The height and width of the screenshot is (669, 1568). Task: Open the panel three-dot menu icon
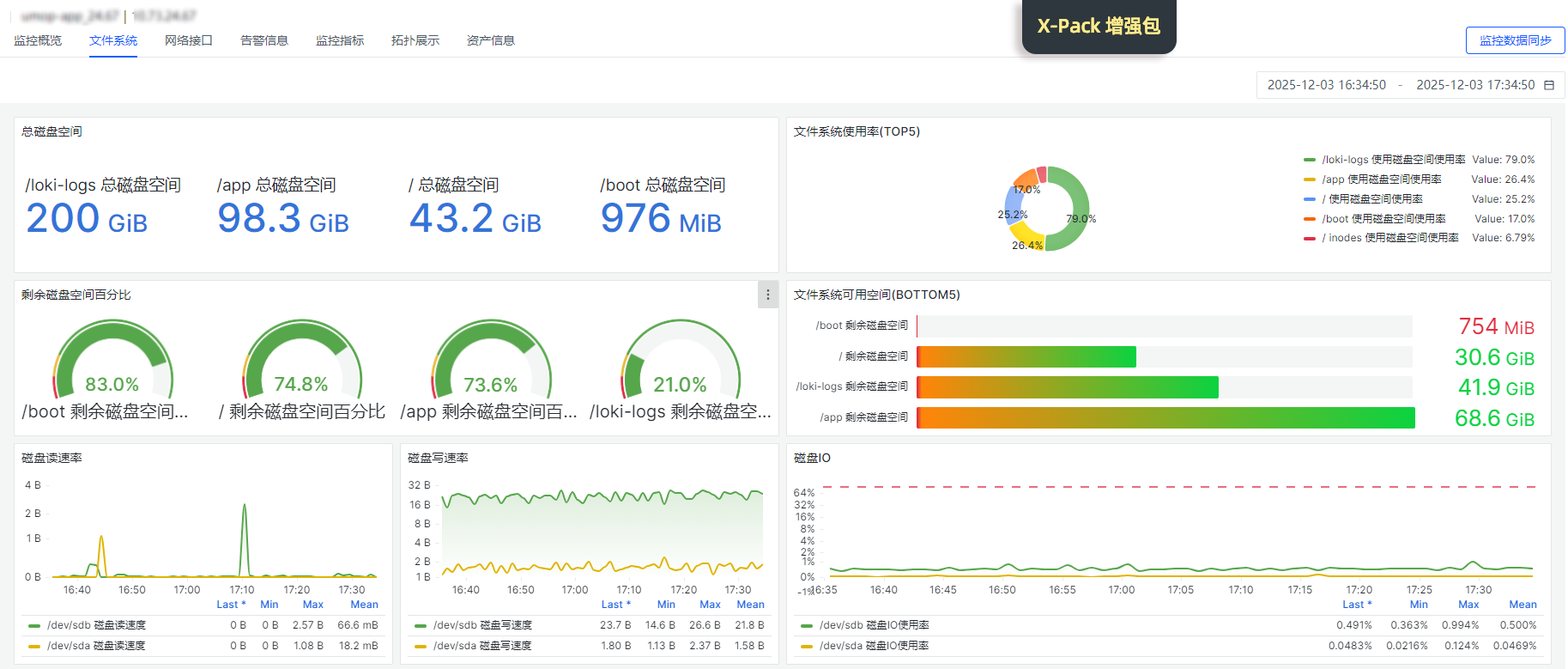tap(767, 295)
